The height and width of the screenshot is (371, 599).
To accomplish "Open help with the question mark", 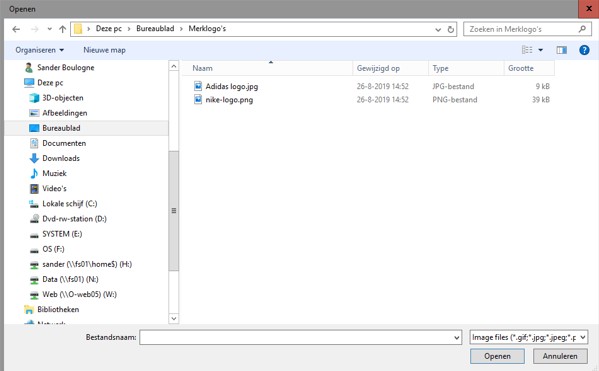I will 584,50.
